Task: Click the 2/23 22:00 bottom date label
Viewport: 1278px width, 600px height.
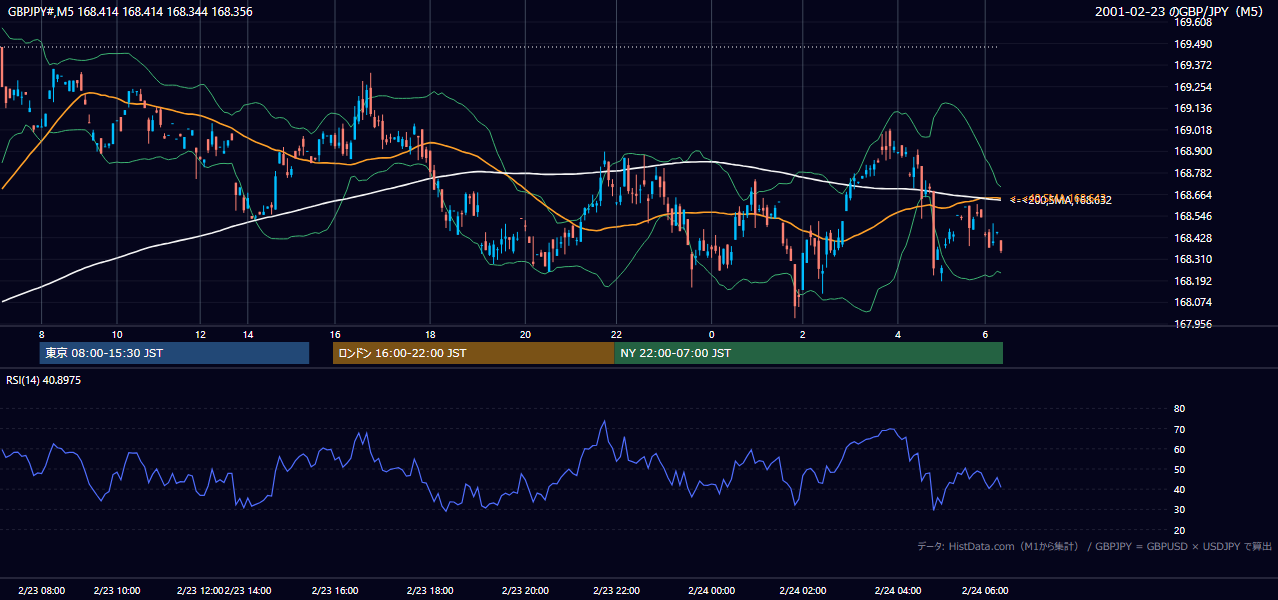Action: pyautogui.click(x=616, y=590)
